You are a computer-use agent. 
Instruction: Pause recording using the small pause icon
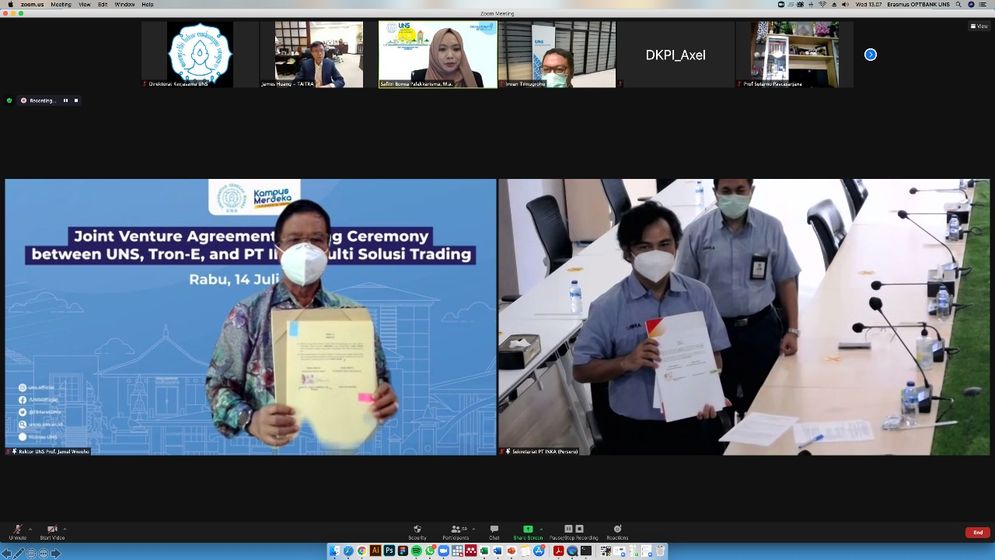(x=66, y=100)
